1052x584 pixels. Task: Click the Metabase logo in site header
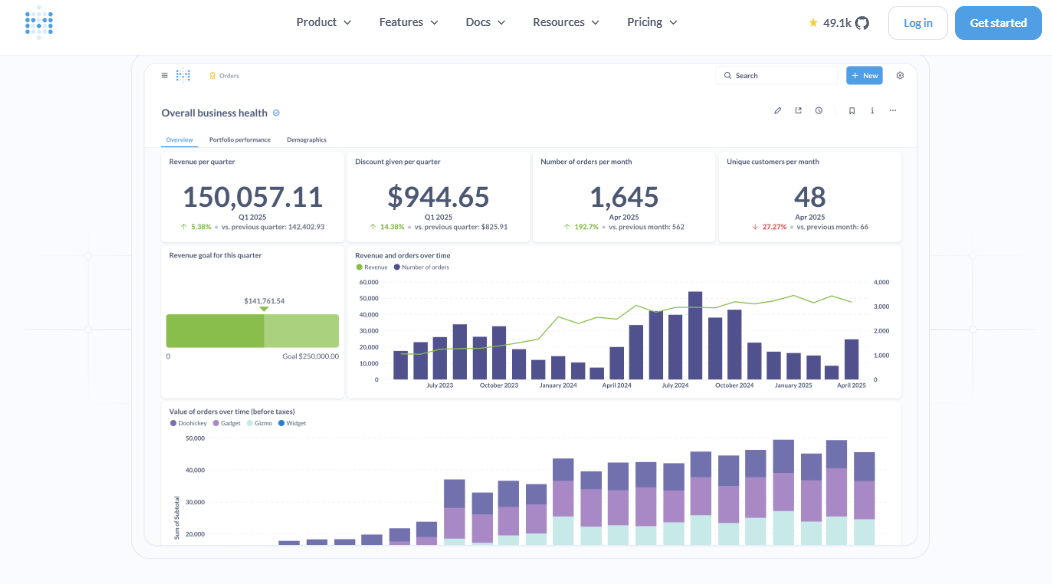pyautogui.click(x=39, y=22)
